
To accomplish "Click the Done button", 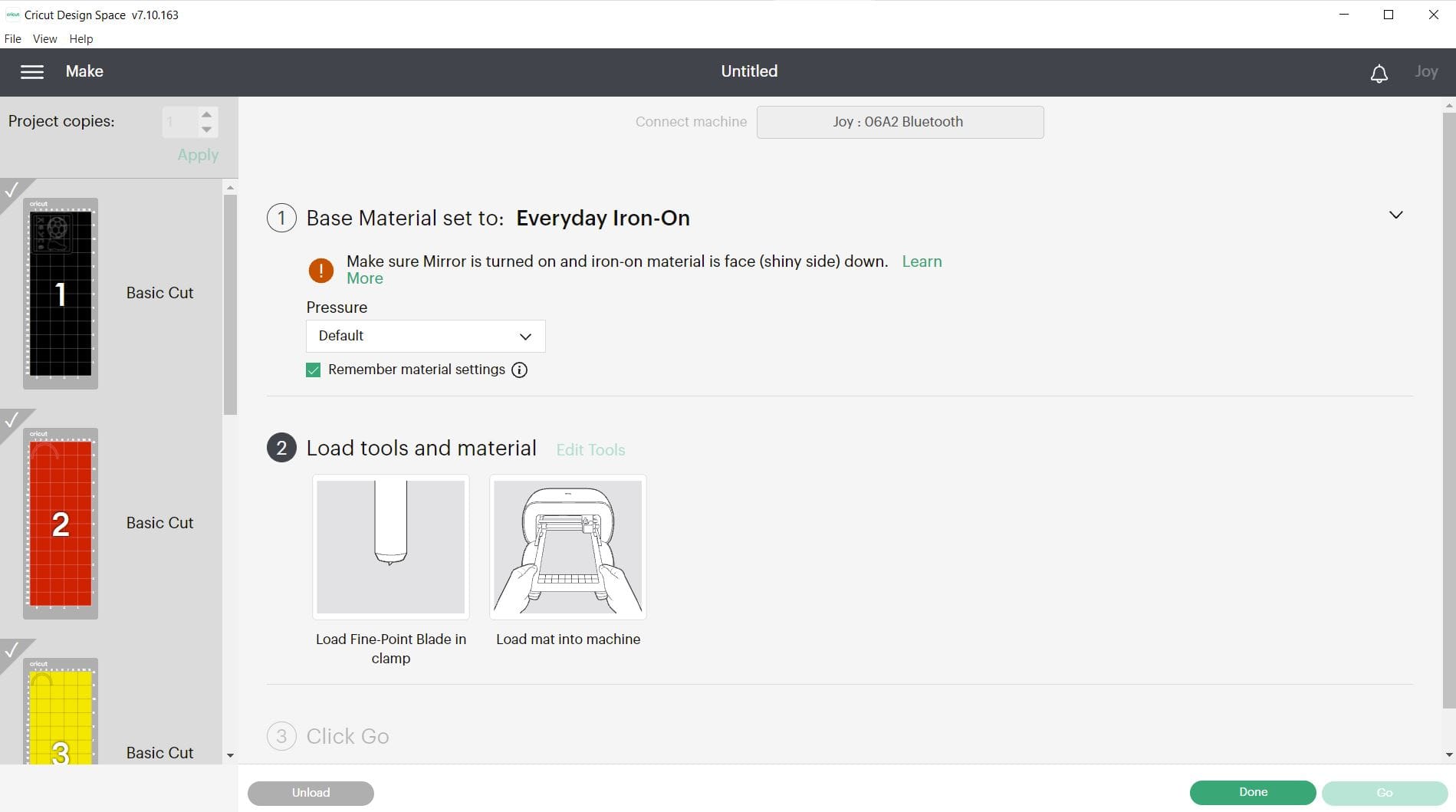I will [x=1253, y=792].
